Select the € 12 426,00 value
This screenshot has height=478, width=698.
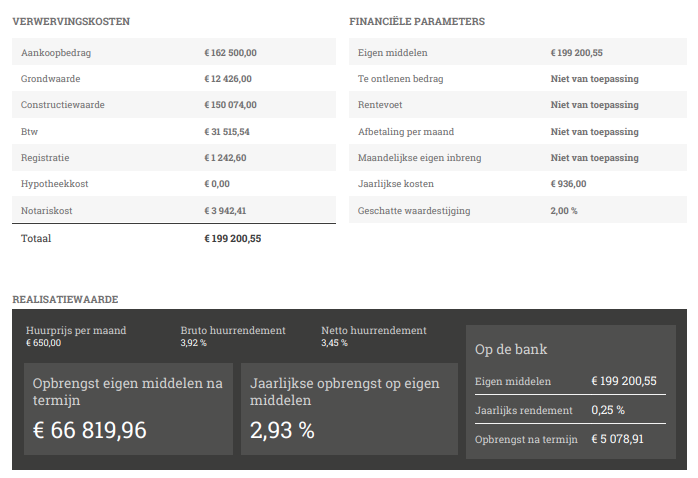[x=228, y=79]
